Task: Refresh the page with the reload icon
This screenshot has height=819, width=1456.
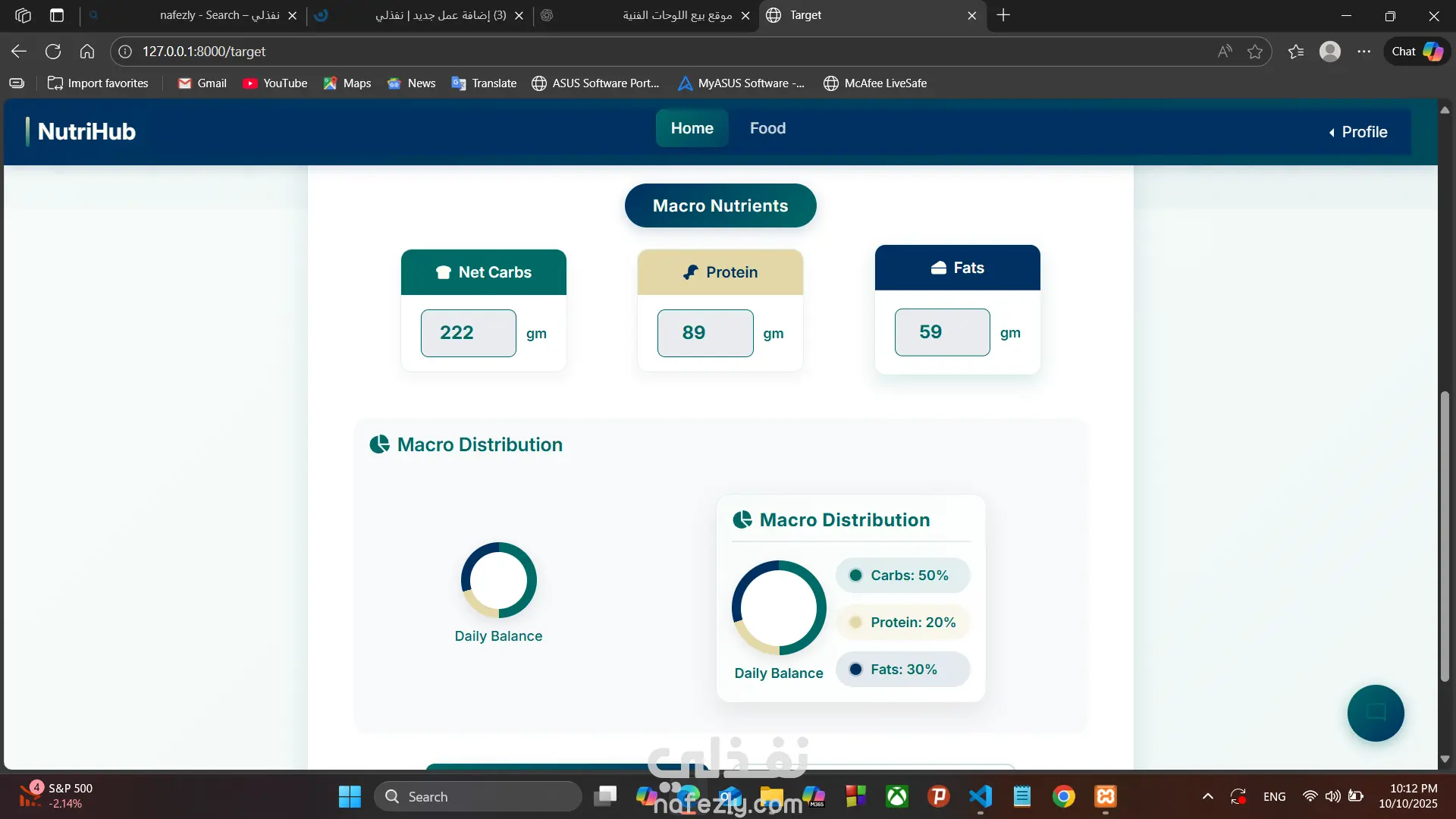Action: [x=53, y=52]
